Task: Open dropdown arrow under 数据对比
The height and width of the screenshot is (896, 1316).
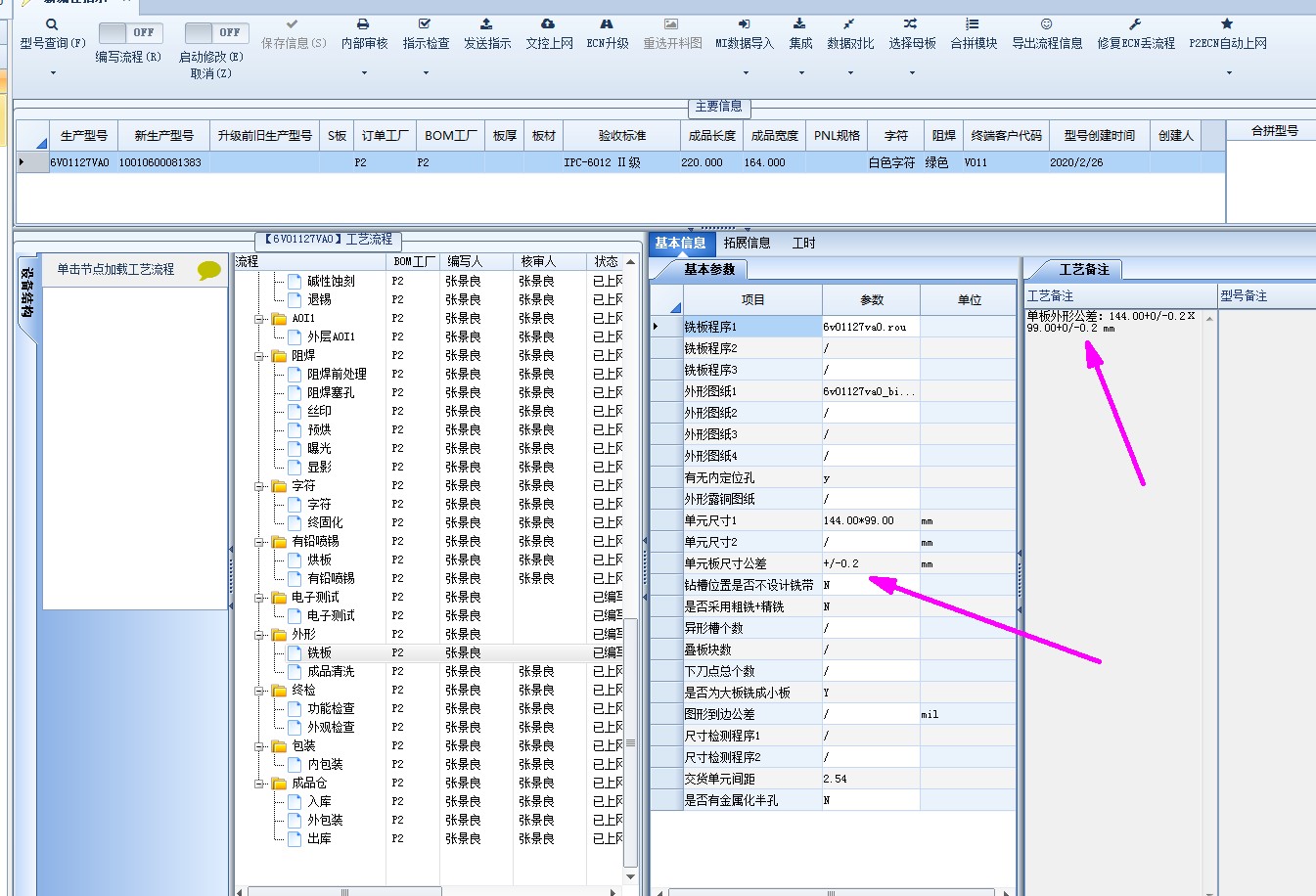Action: (x=850, y=72)
